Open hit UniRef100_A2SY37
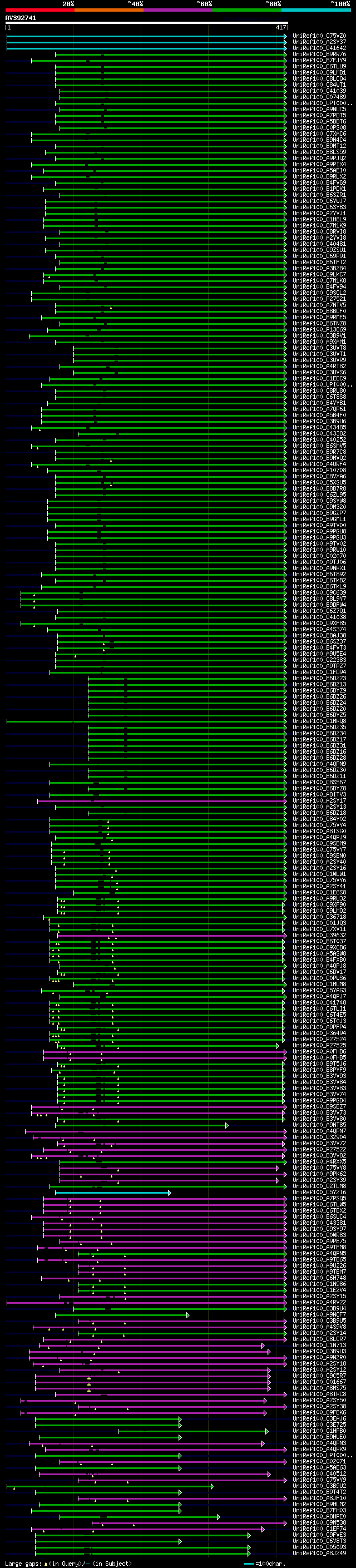Viewport: 356px width, 1568px height. (319, 42)
